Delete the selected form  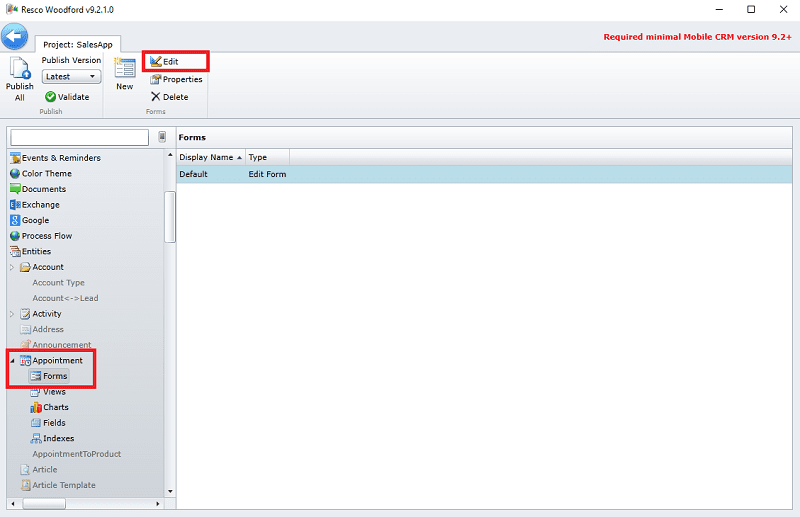click(x=169, y=96)
